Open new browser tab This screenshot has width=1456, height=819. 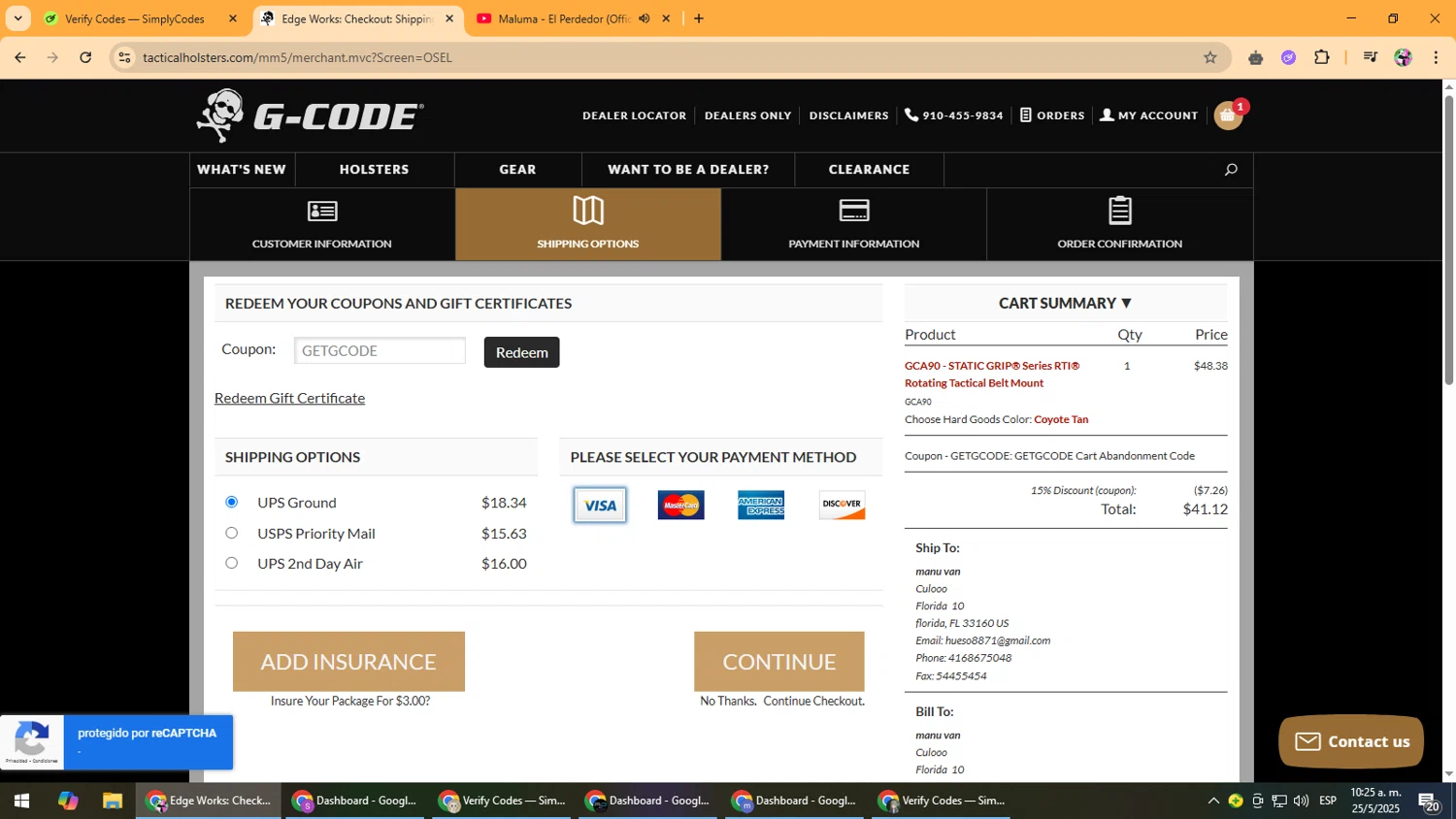click(699, 18)
